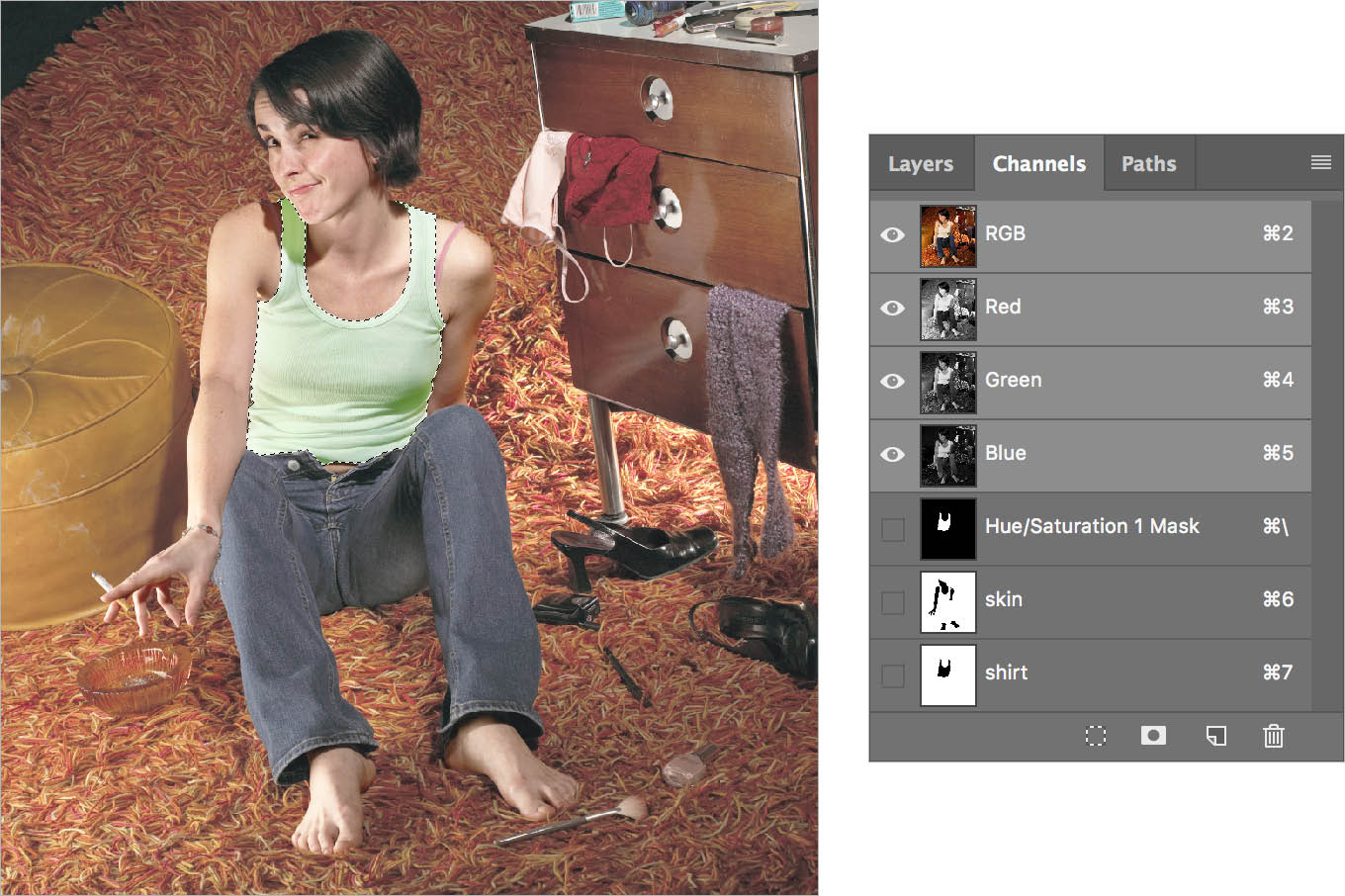Click the RGB channel thumbnail
The width and height of the screenshot is (1345, 896).
point(946,235)
